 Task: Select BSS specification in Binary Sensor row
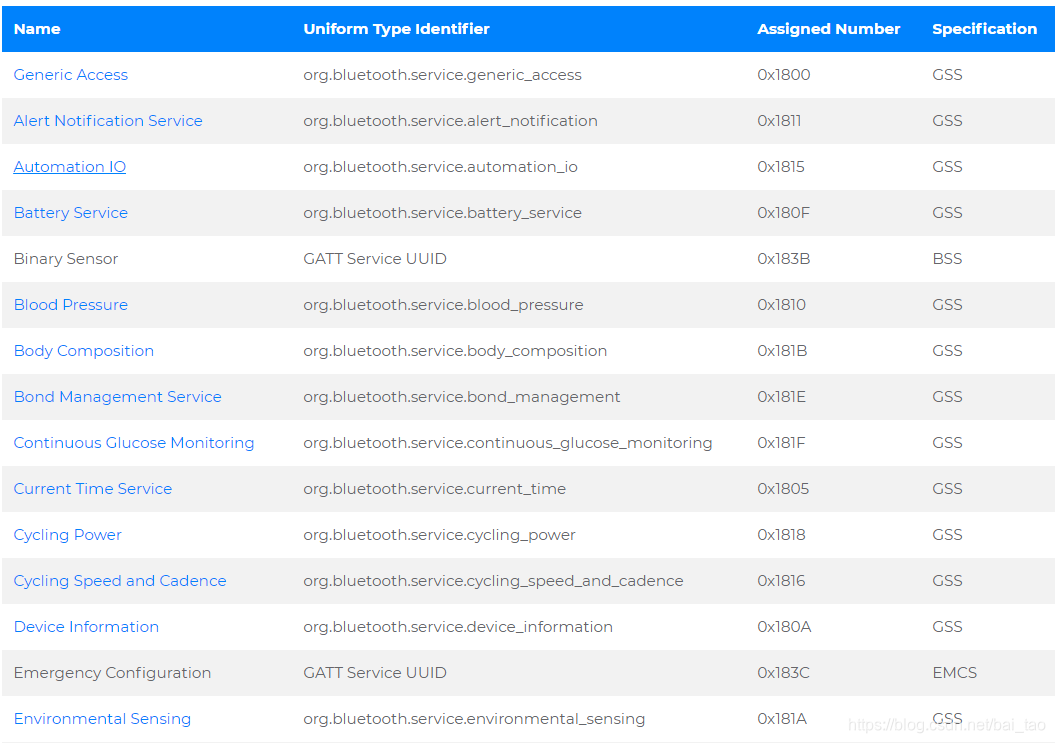(947, 259)
